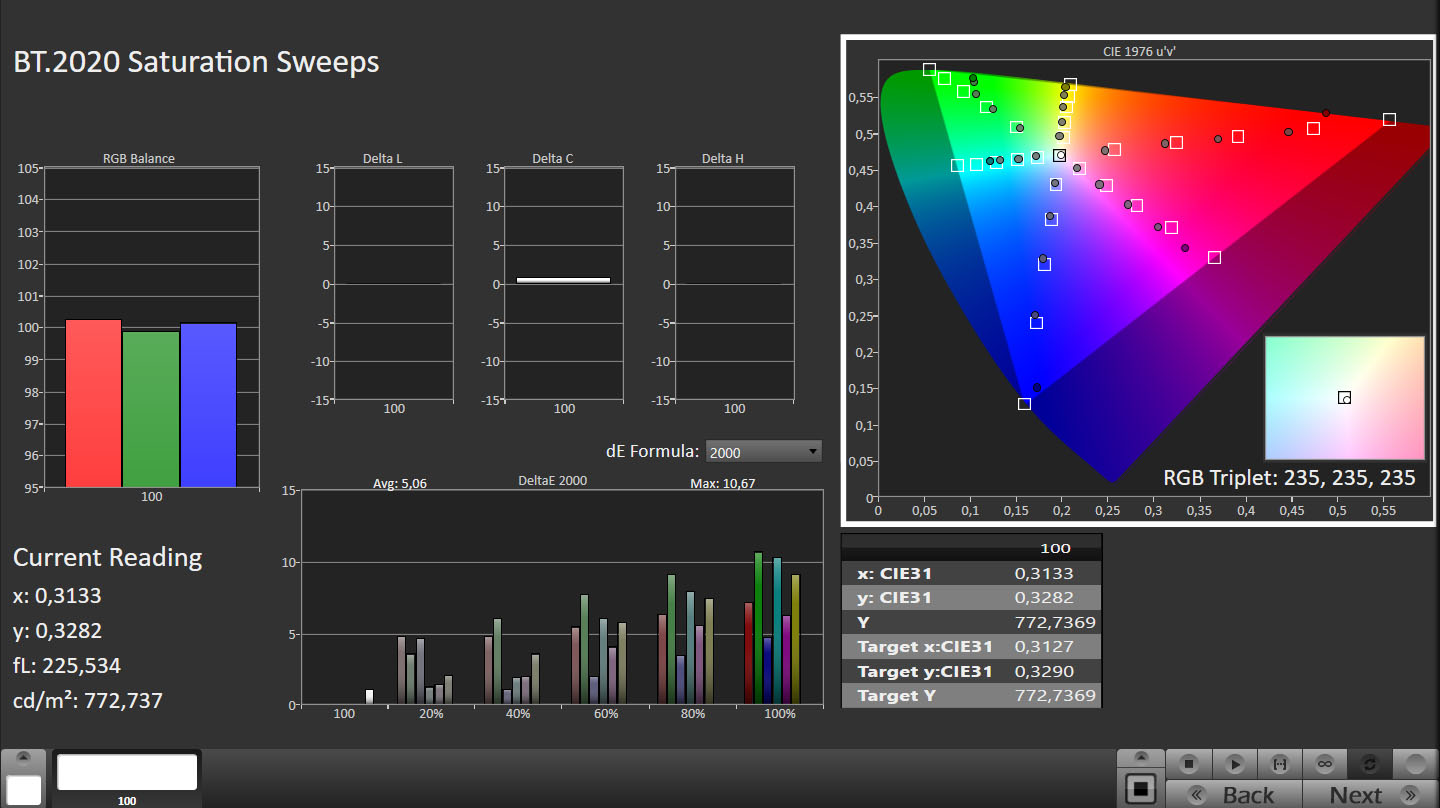Click the white Delta C bar
The image size is (1440, 808).
tap(563, 280)
